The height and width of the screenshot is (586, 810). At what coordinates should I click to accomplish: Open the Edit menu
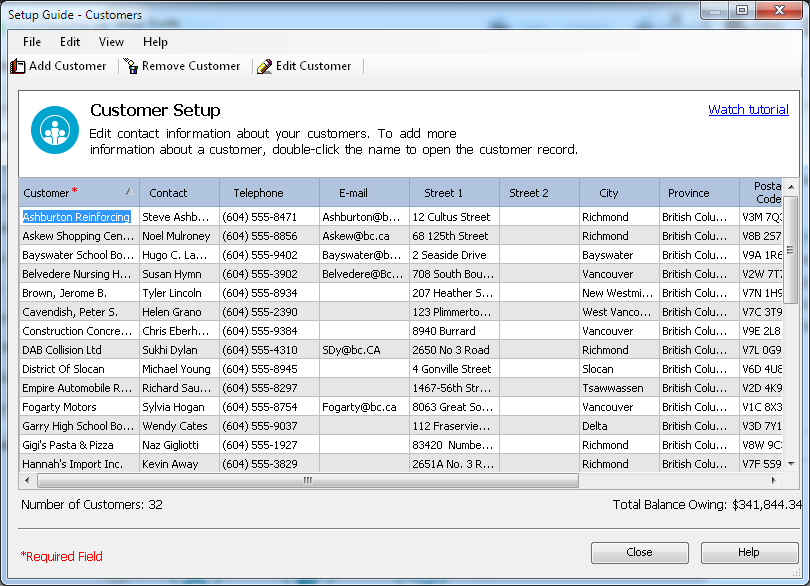pos(69,42)
